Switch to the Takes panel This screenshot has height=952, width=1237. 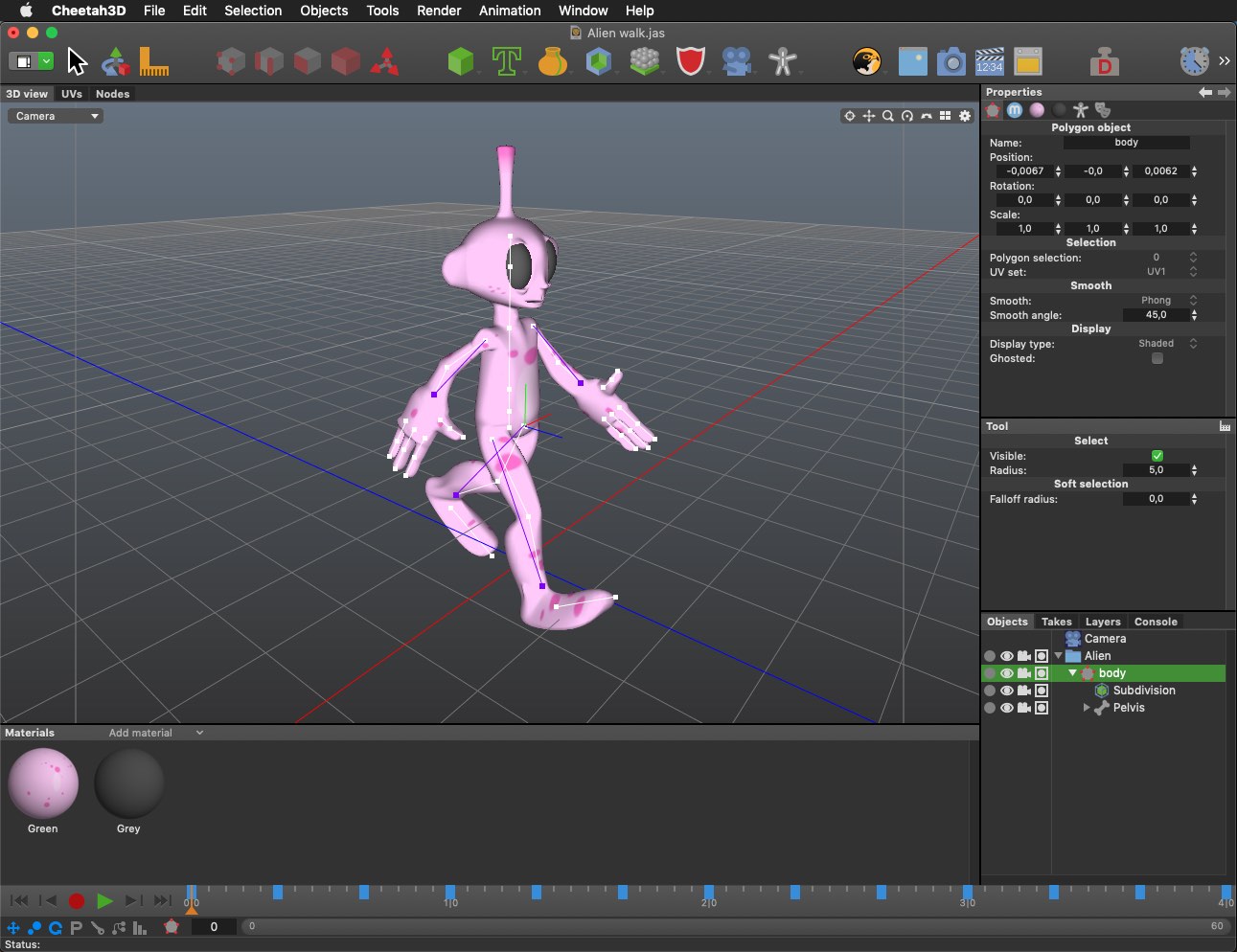click(1056, 621)
